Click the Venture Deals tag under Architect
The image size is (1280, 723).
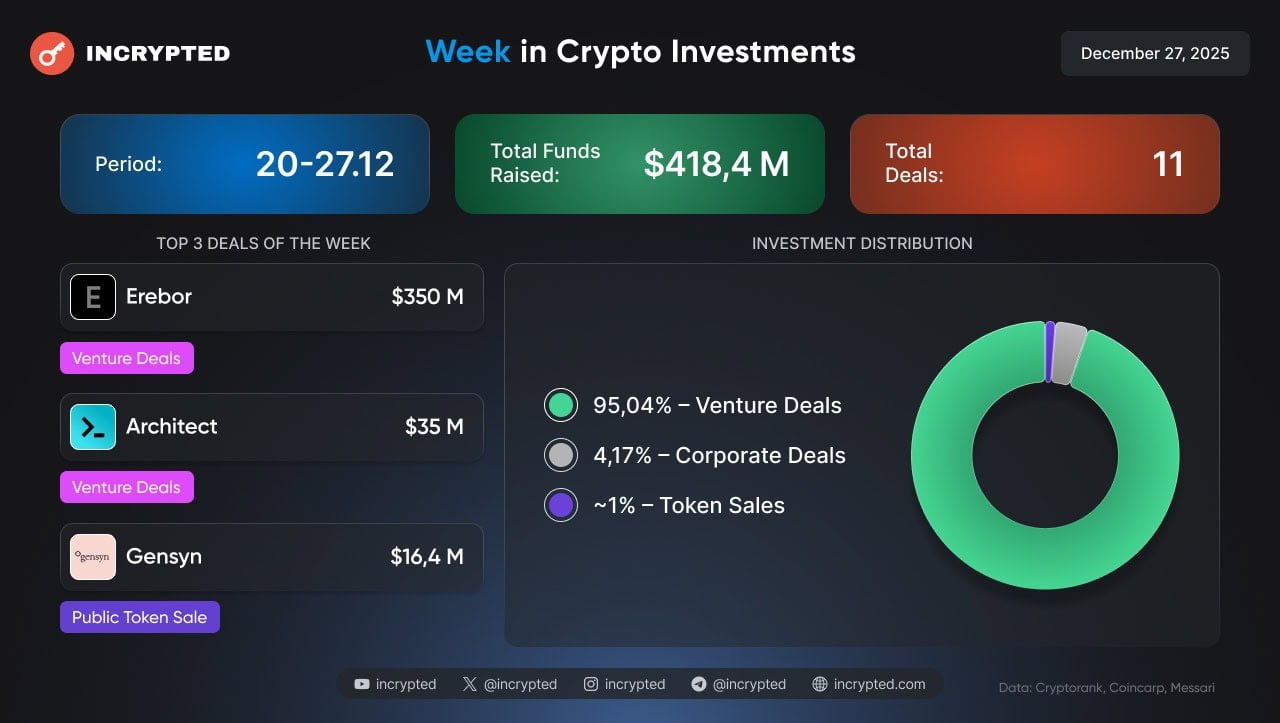127,487
